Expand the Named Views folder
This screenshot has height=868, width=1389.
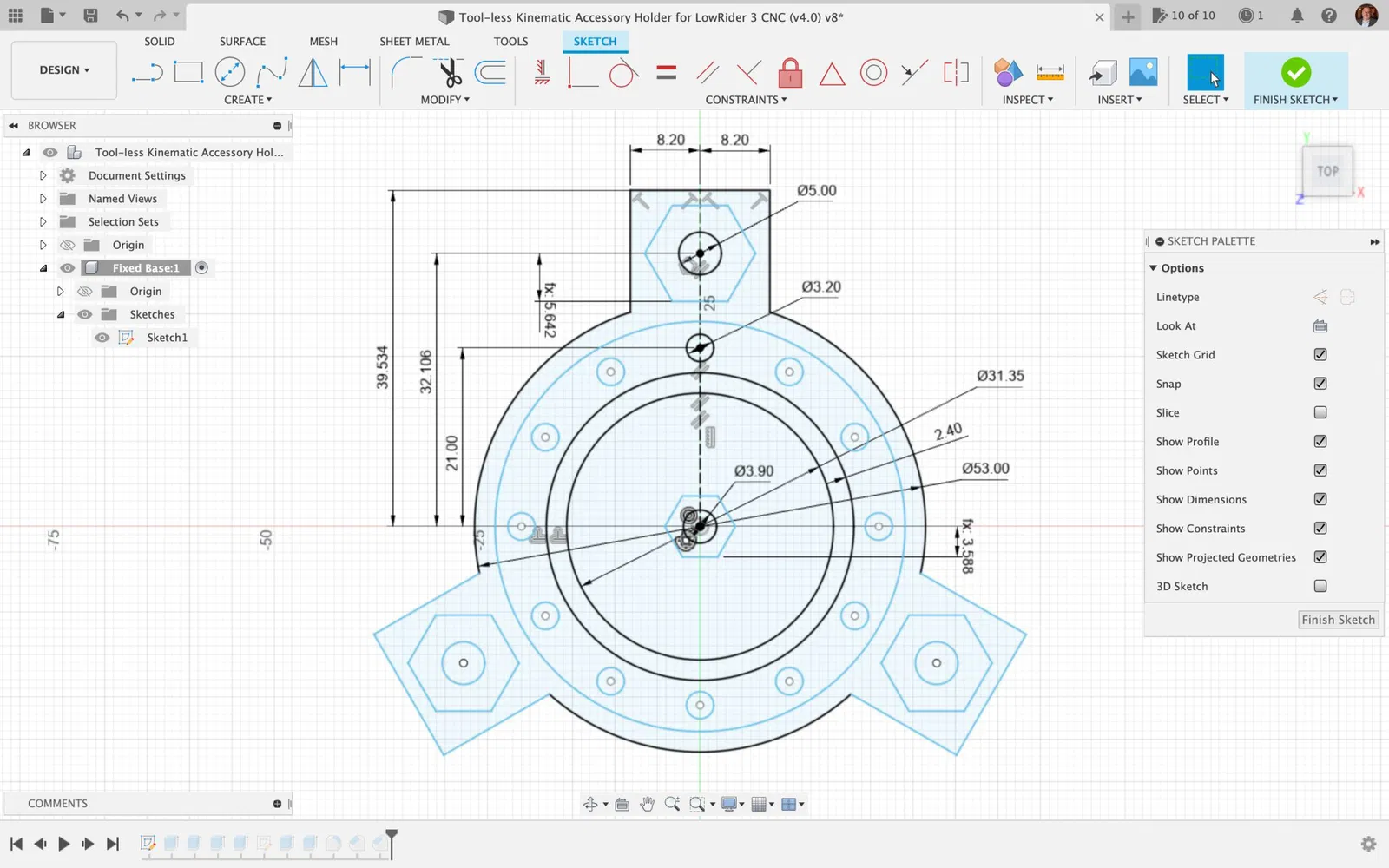point(43,199)
